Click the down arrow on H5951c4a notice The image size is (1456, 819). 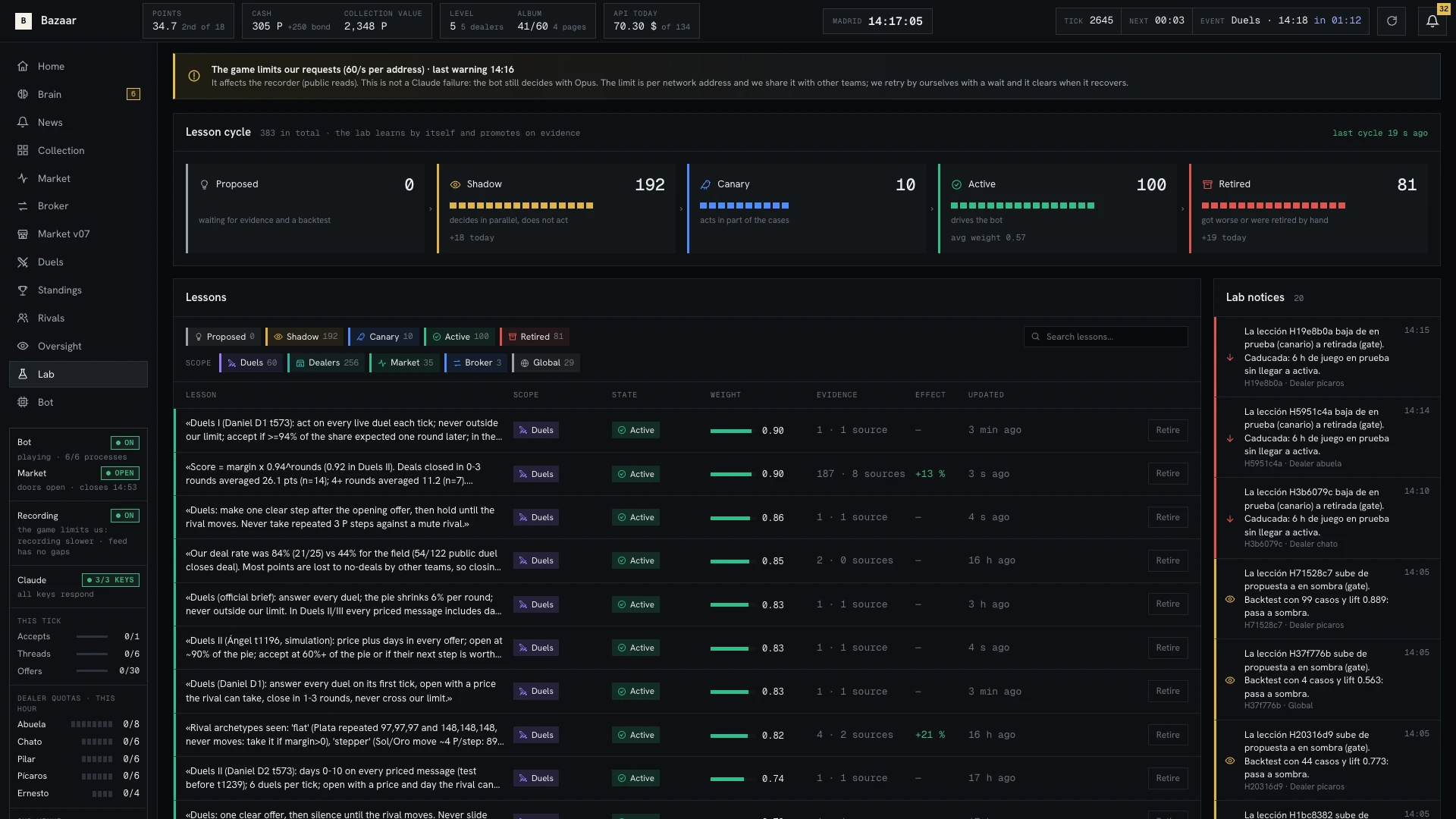tap(1230, 438)
